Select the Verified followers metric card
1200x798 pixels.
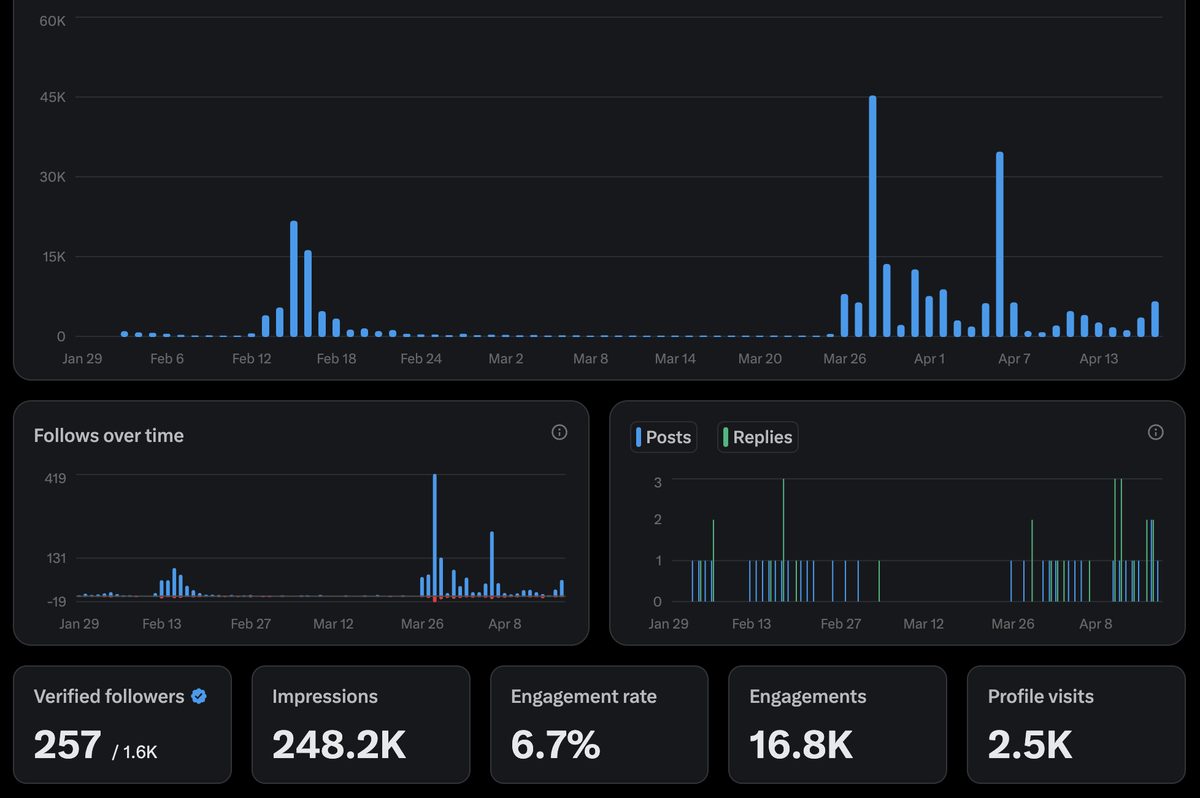pos(122,724)
